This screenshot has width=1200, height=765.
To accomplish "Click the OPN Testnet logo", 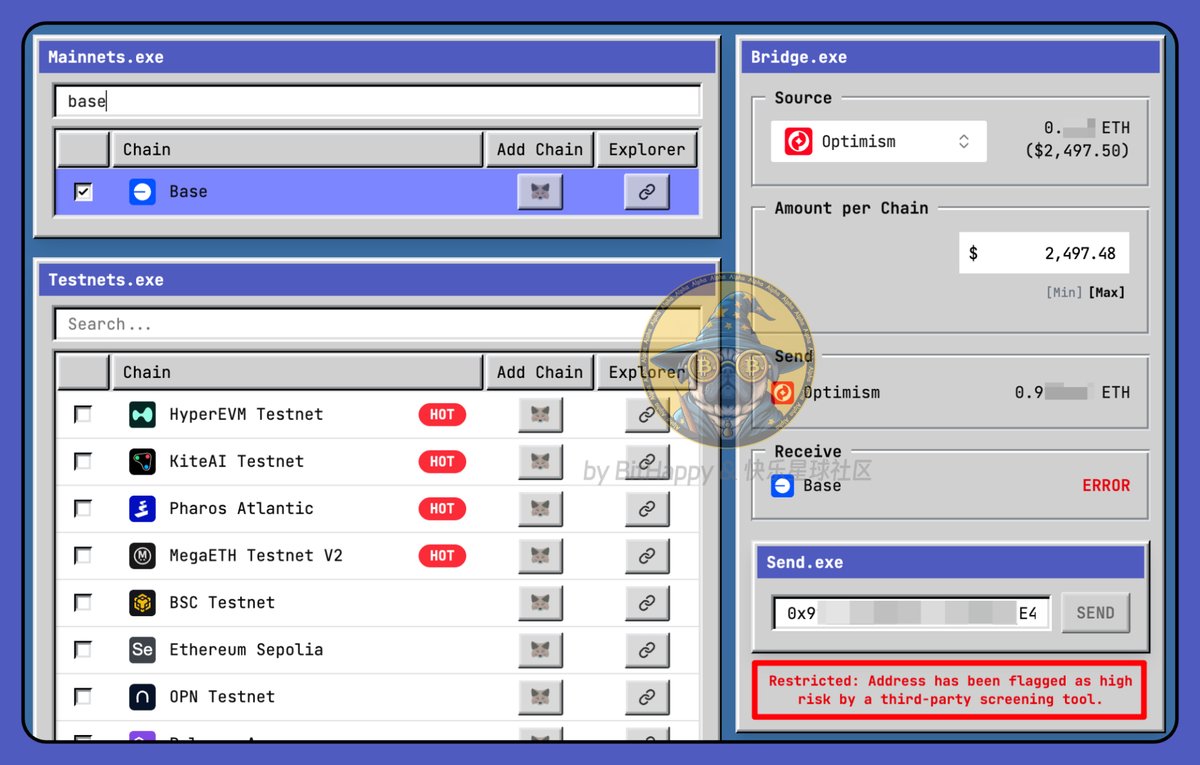I will [142, 696].
